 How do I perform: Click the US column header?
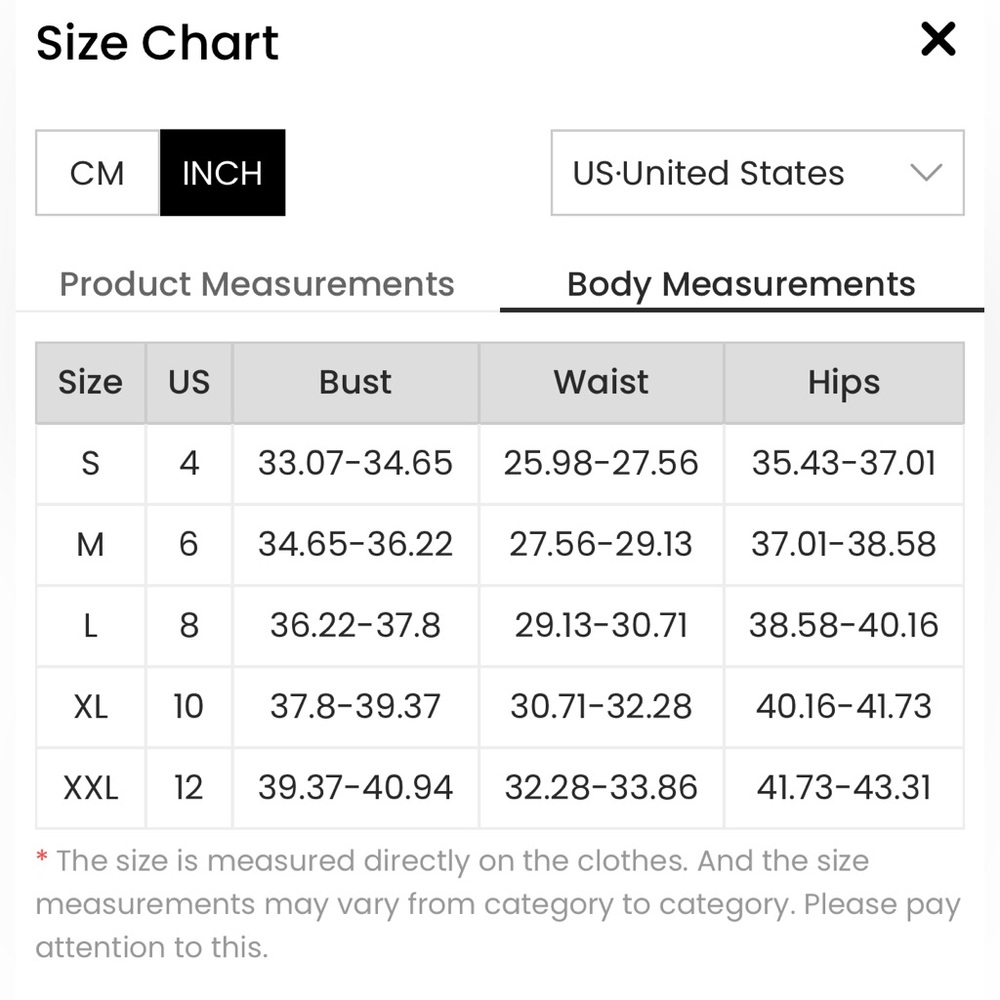coord(189,383)
